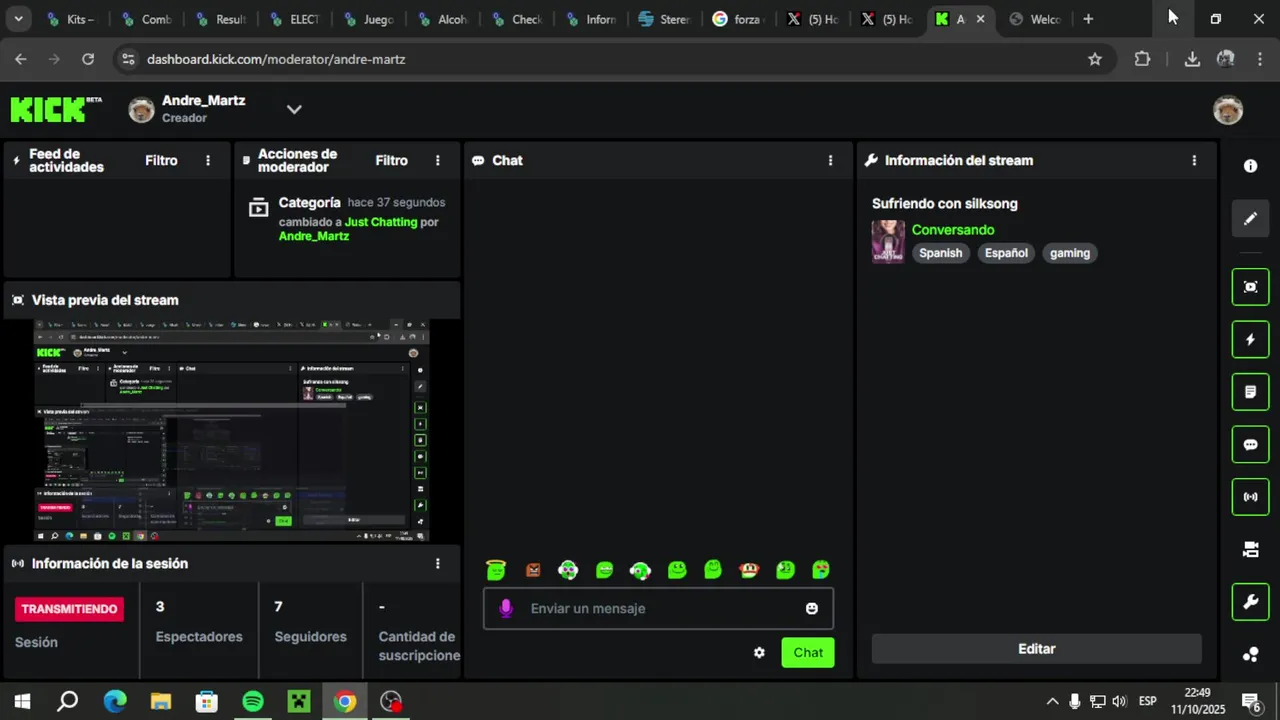Image resolution: width=1280 pixels, height=720 pixels.
Task: Click the Just Chatting category link
Action: [381, 222]
